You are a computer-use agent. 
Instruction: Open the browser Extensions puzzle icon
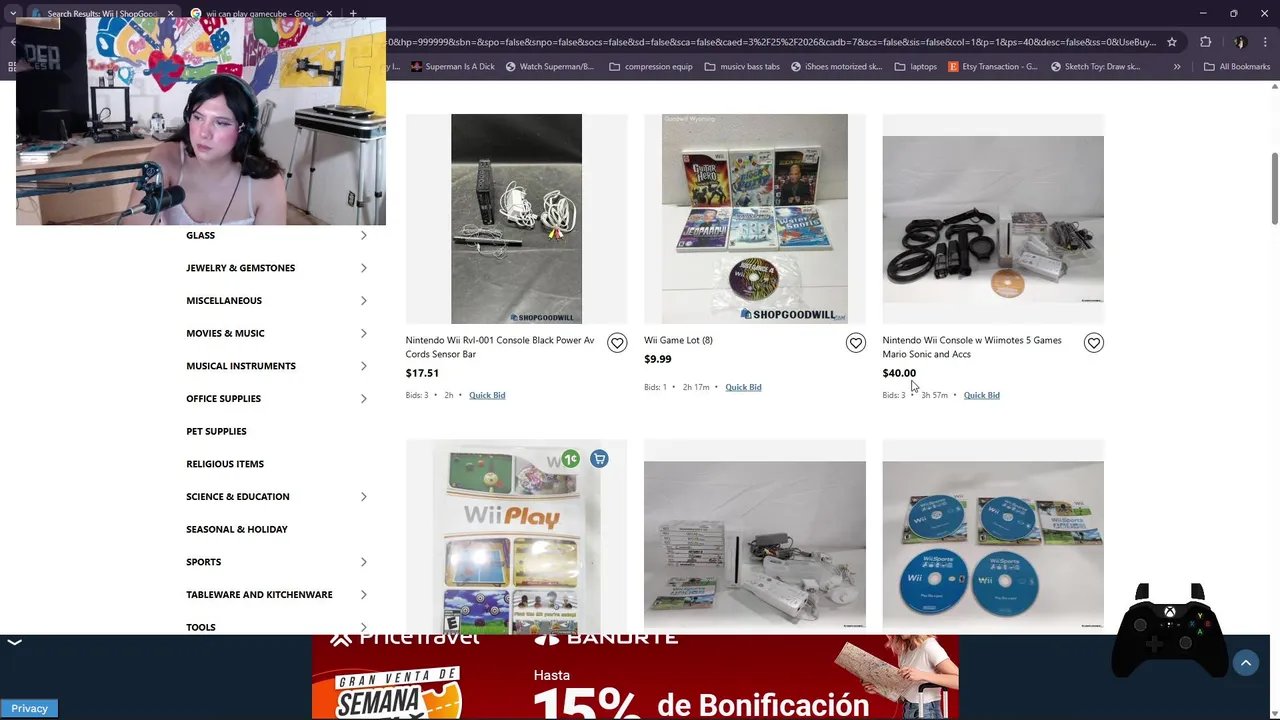click(1205, 42)
